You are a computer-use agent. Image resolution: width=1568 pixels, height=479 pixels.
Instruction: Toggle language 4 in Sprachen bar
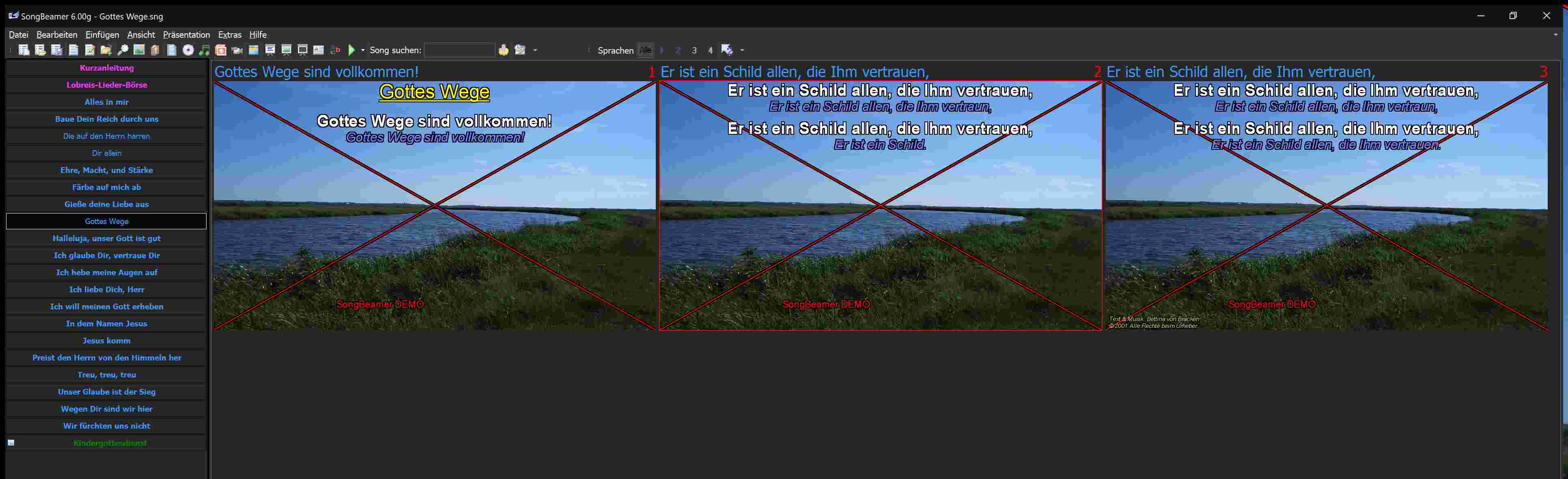coord(710,50)
